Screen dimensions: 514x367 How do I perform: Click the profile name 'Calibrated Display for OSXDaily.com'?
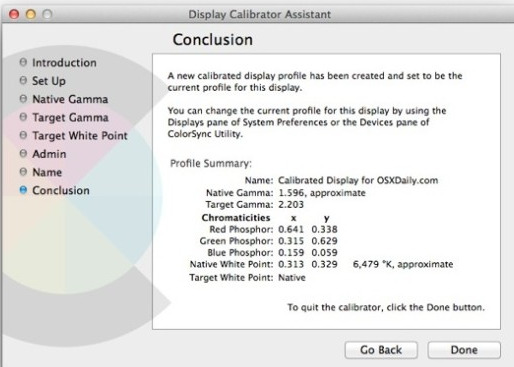click(x=358, y=180)
